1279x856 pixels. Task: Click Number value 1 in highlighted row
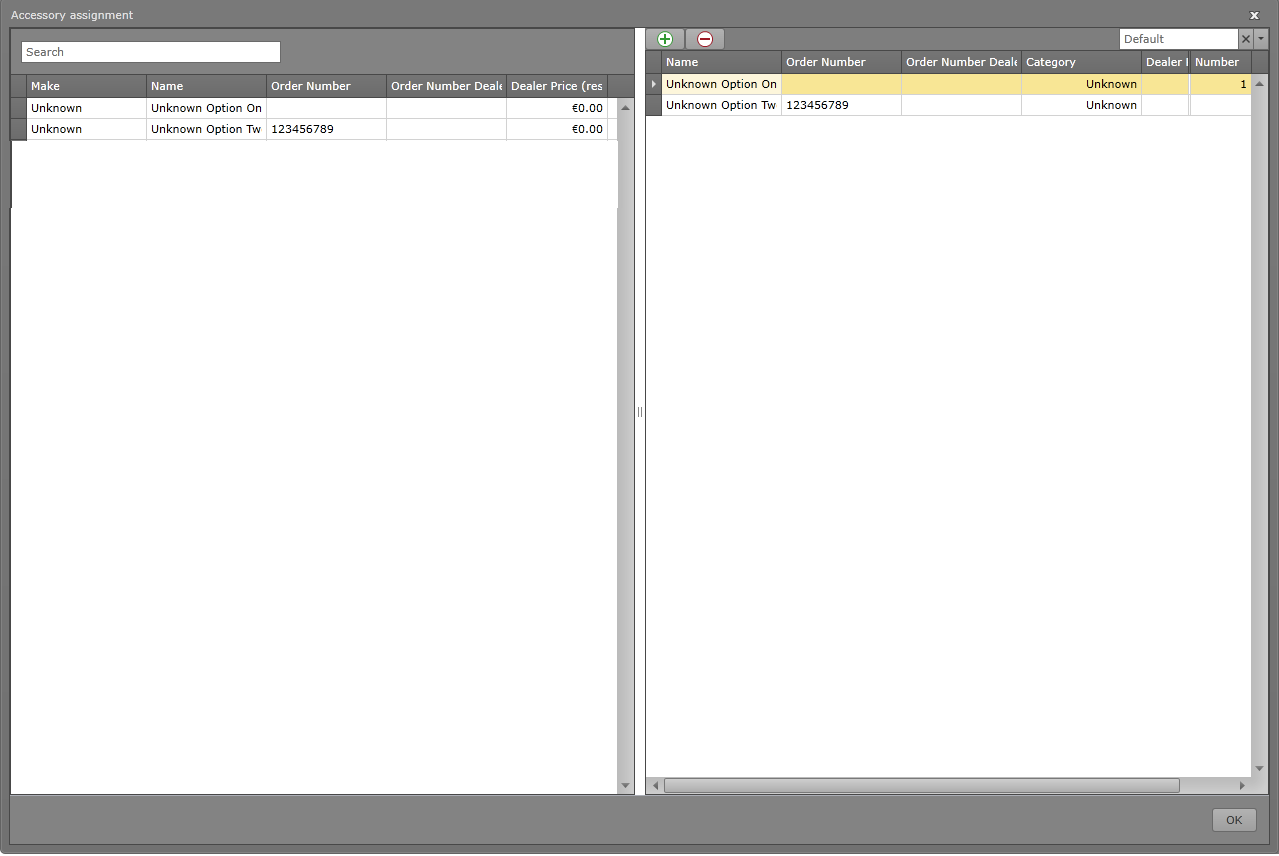[1221, 84]
